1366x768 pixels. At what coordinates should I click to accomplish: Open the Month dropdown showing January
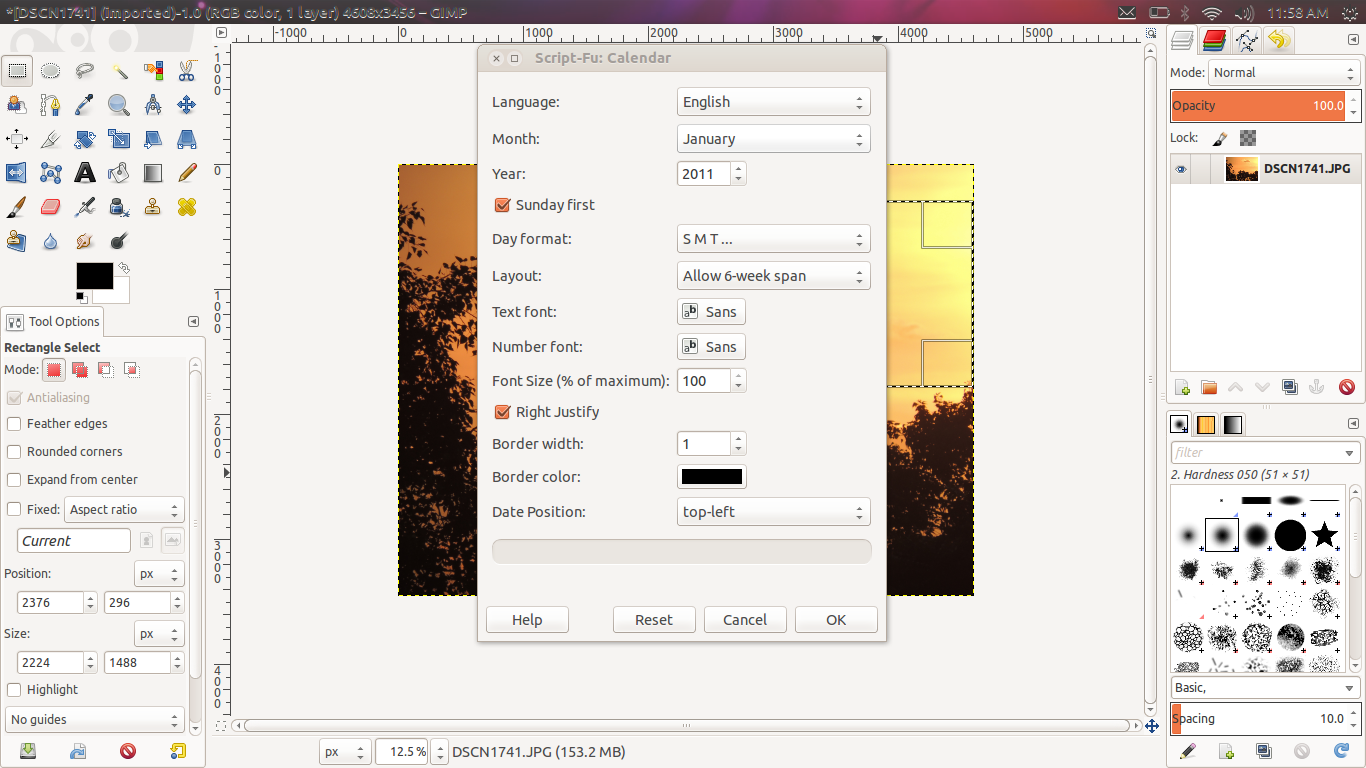pos(773,139)
